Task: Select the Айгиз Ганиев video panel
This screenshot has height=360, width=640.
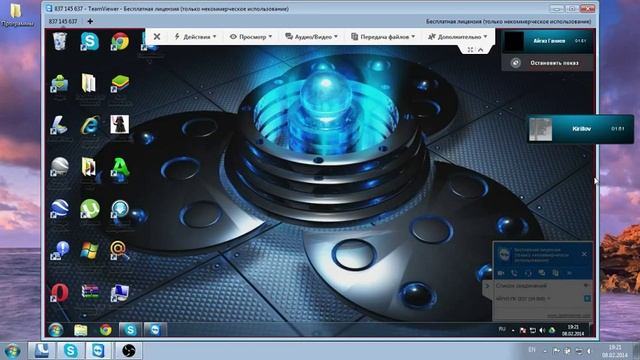Action: click(x=547, y=41)
